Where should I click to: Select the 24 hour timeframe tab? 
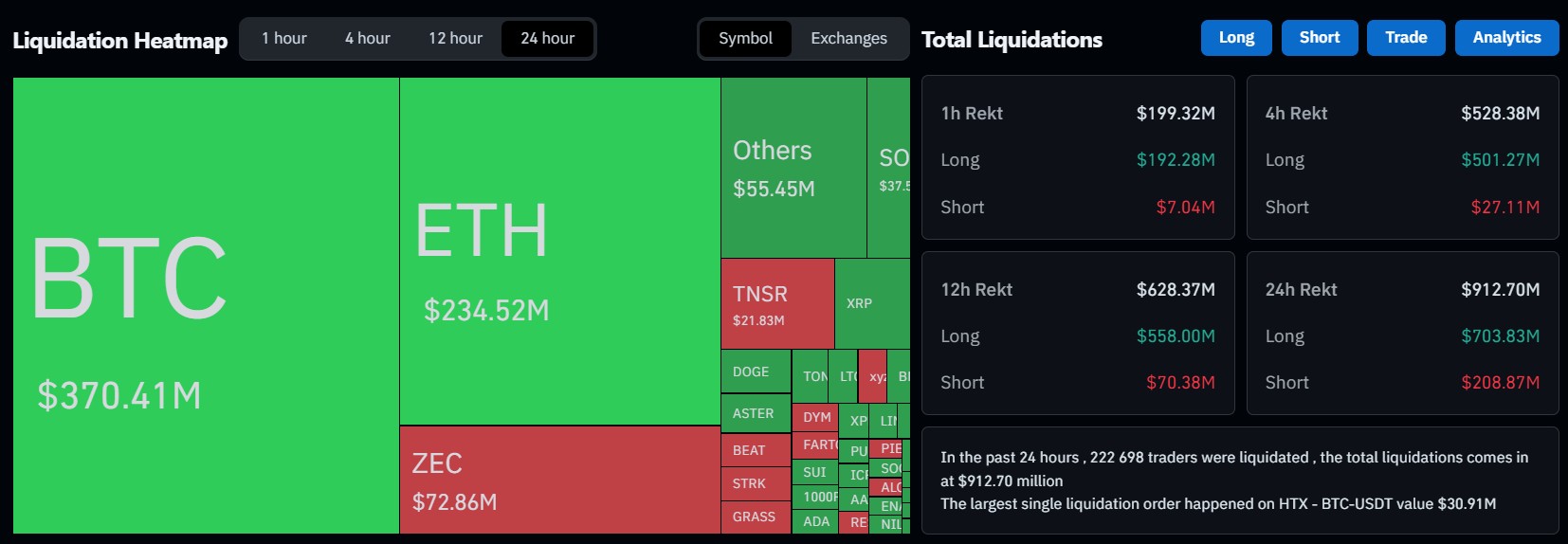click(548, 39)
